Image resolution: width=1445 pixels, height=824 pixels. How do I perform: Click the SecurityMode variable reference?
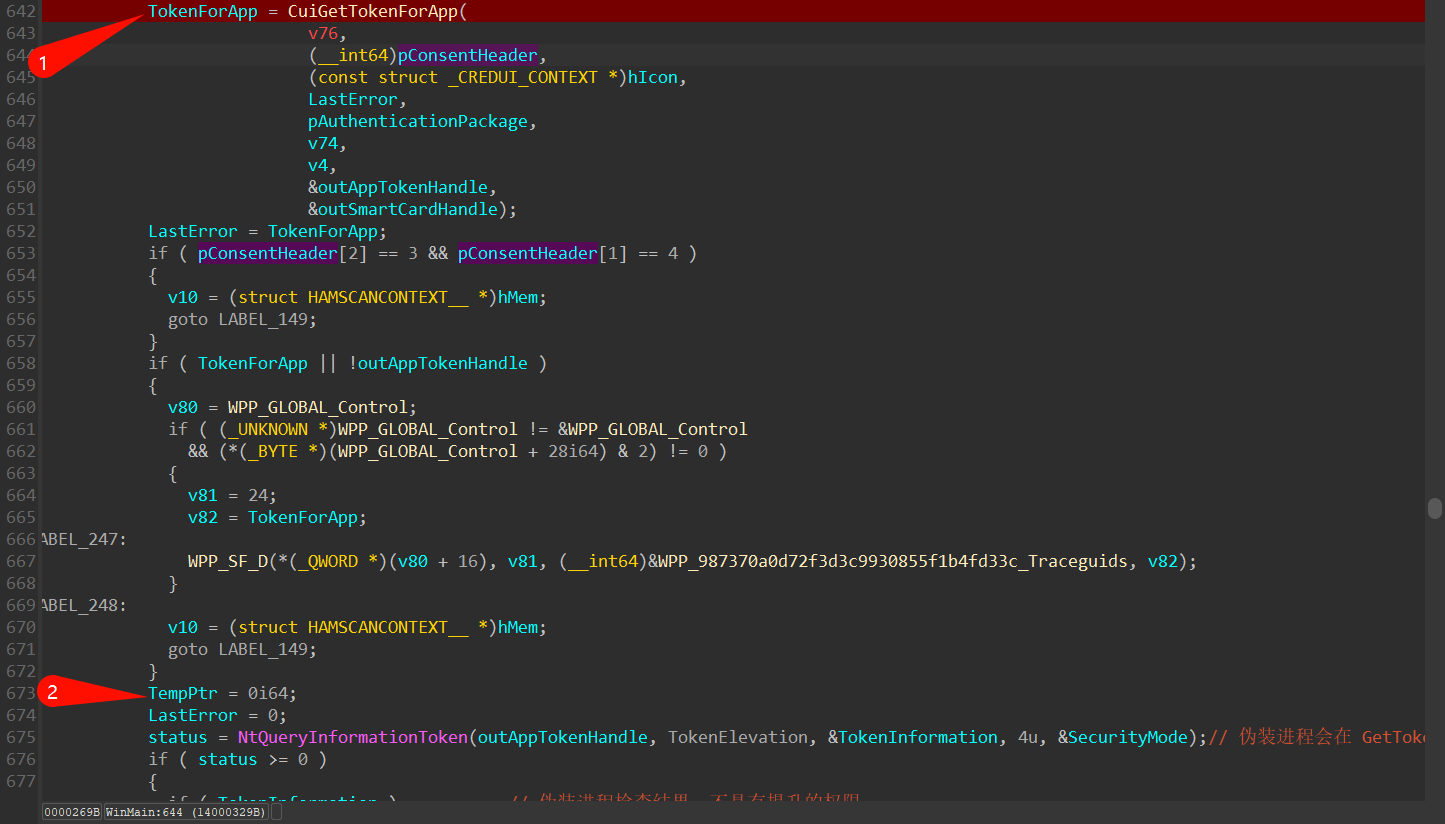(1129, 737)
